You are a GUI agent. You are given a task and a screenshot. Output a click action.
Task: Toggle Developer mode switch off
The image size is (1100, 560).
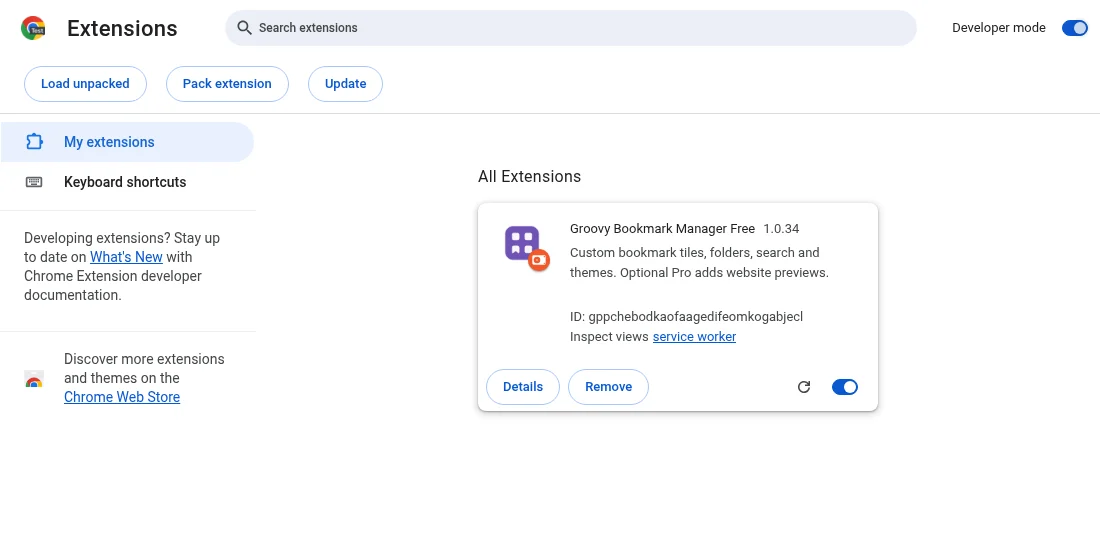pos(1075,28)
